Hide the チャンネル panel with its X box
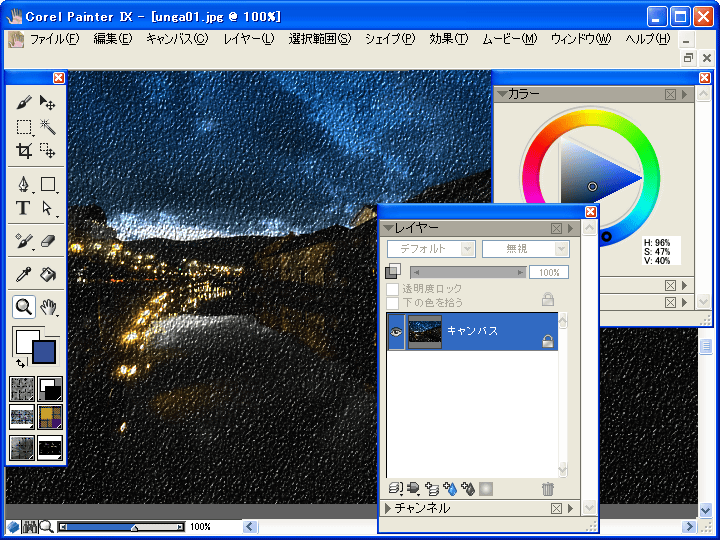The width and height of the screenshot is (720, 540). tap(556, 508)
